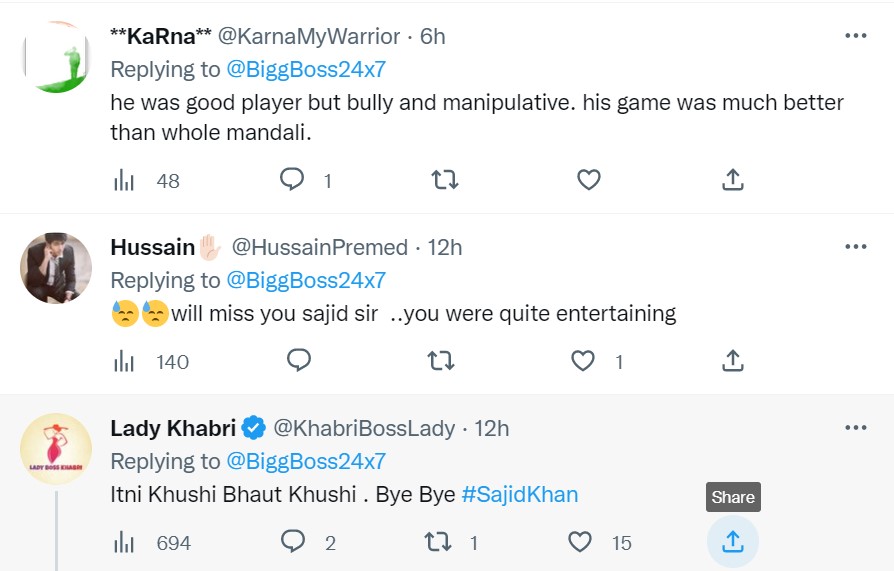Like Hussain's reply tweet

(x=583, y=361)
